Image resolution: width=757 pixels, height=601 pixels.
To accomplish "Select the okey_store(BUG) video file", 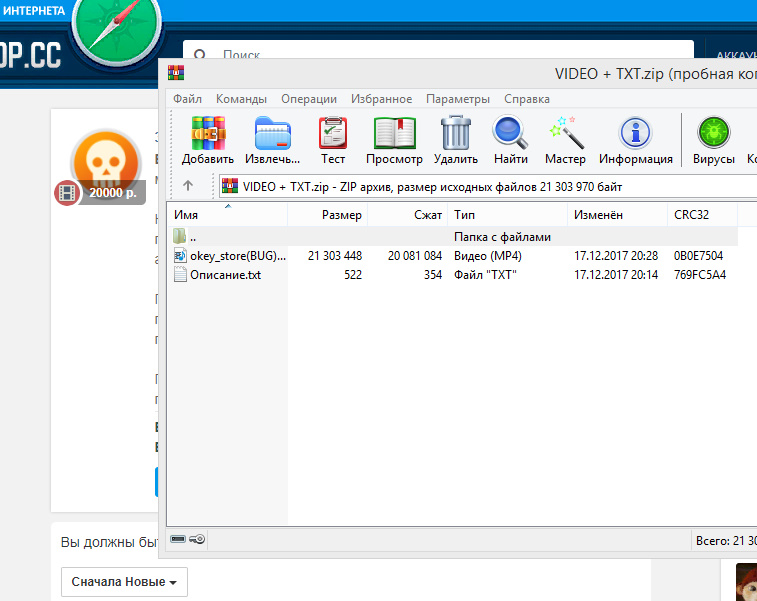I will 237,256.
